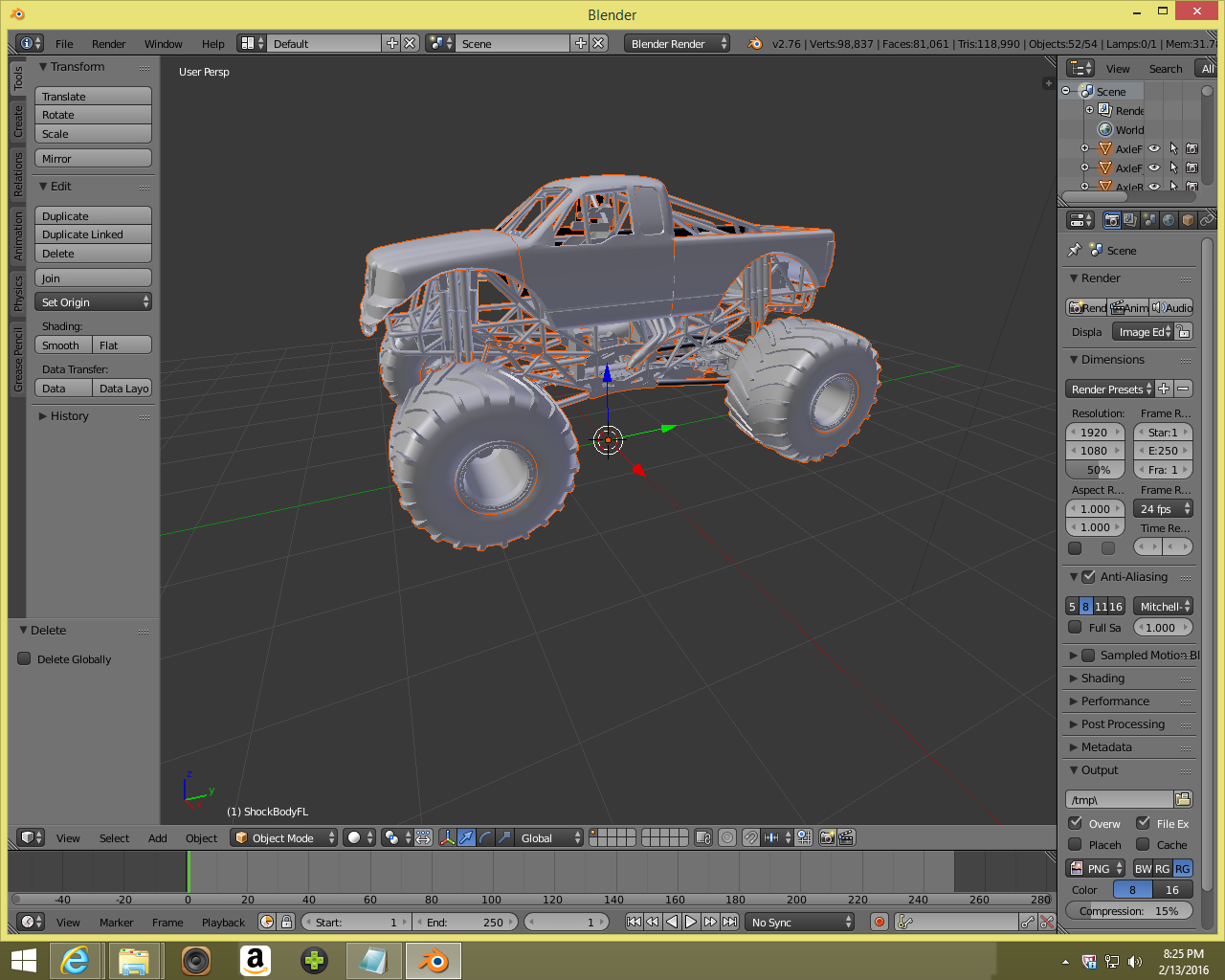The image size is (1225, 980).
Task: Select the translate manipulator arrow icon
Action: pos(466,837)
